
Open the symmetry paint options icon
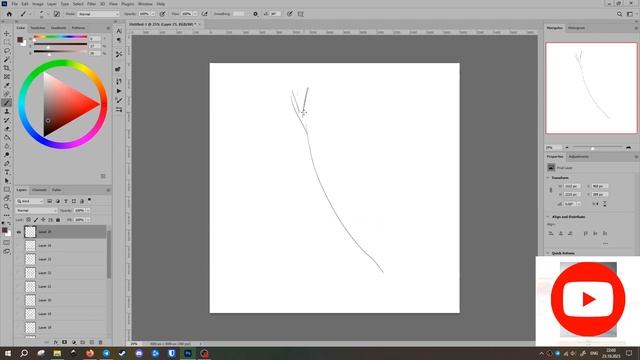(x=301, y=14)
